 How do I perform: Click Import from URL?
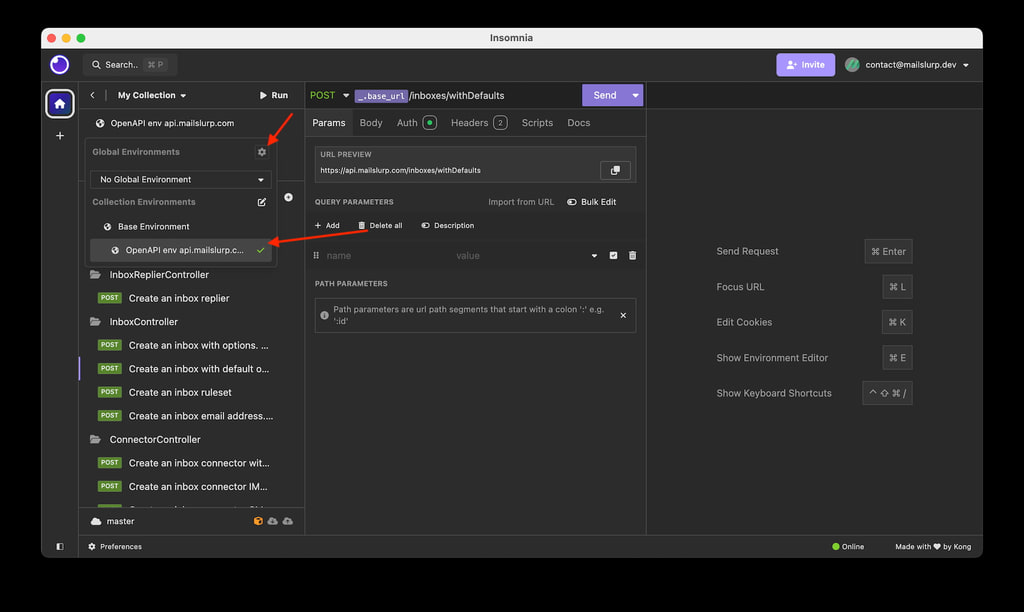[520, 202]
